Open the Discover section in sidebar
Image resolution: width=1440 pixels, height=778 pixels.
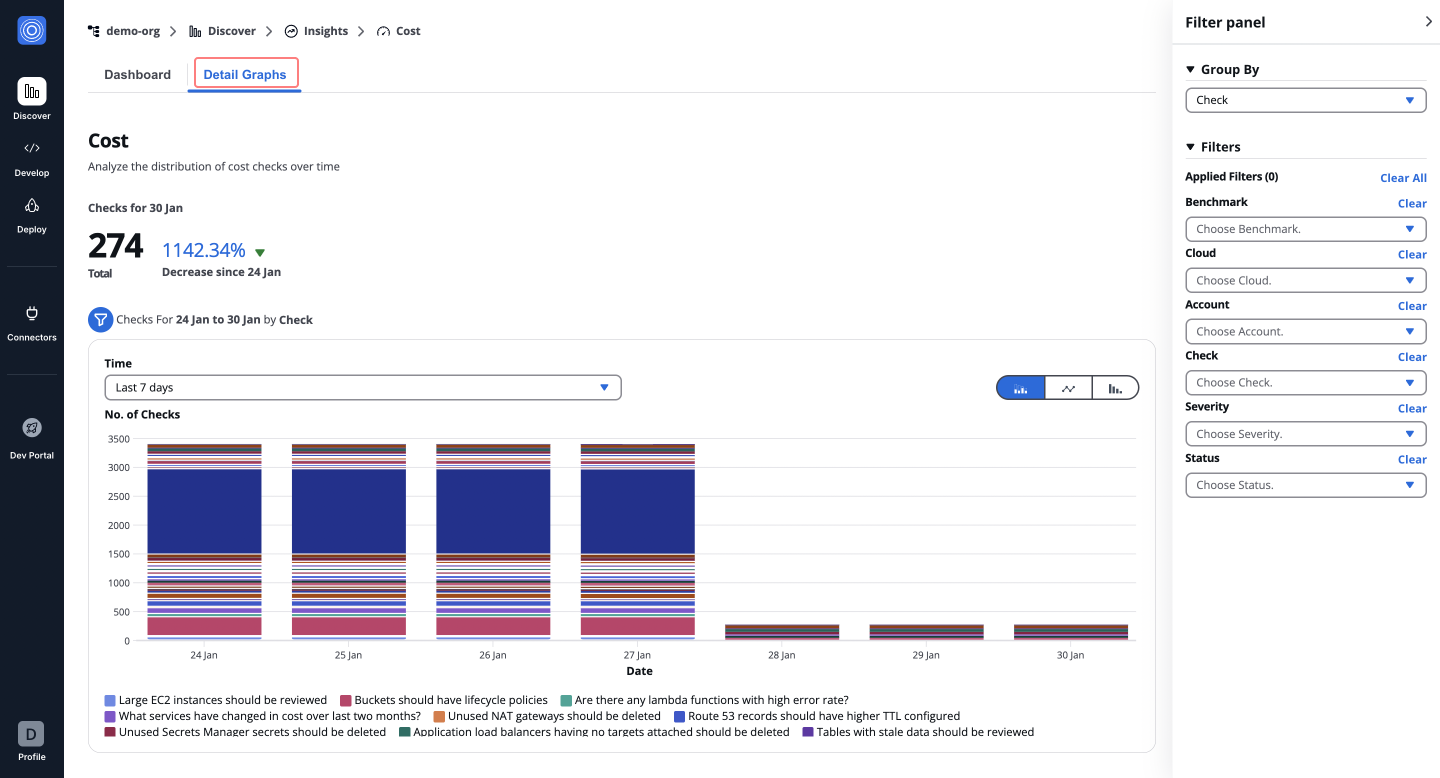point(31,100)
